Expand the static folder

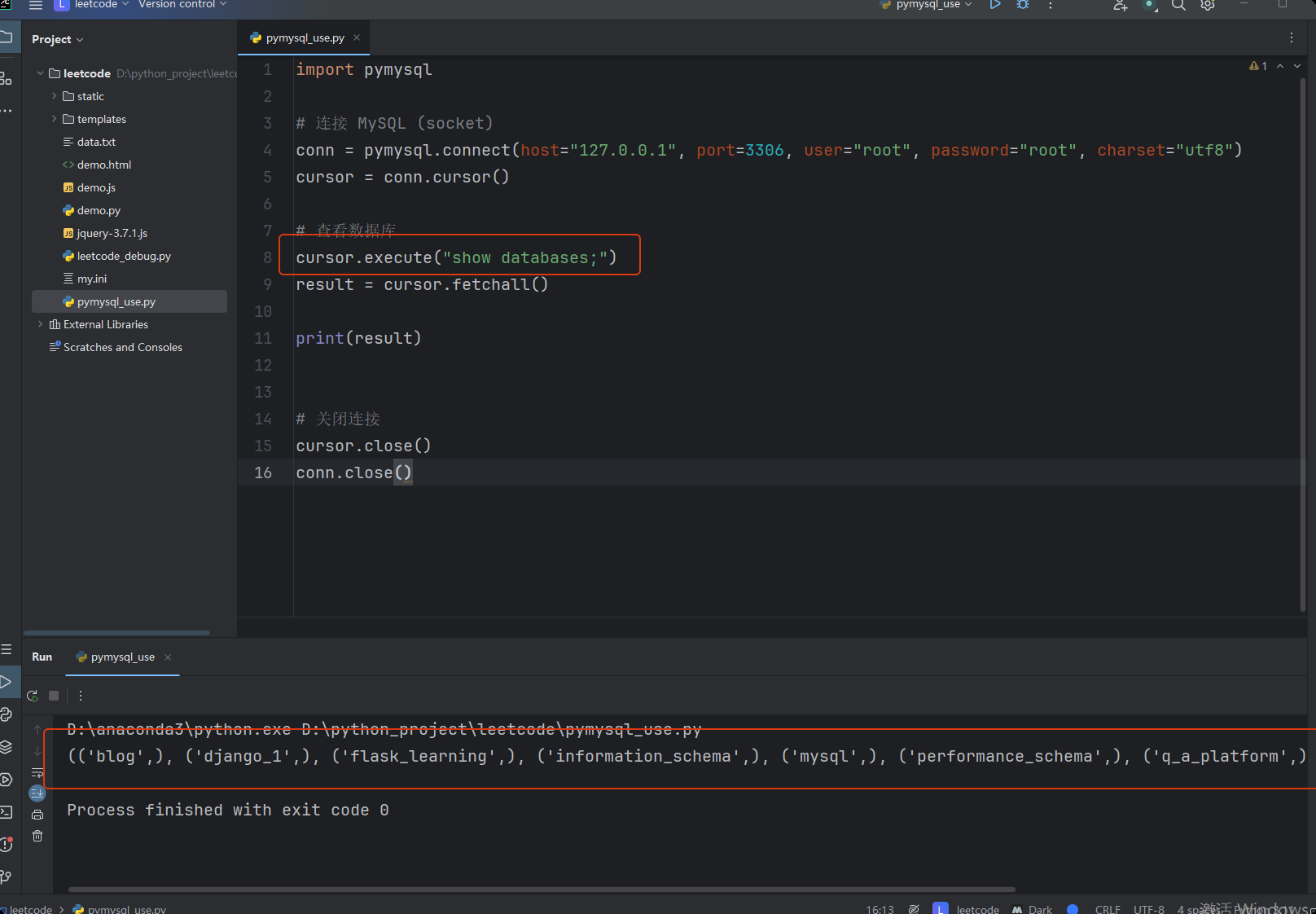tap(55, 96)
